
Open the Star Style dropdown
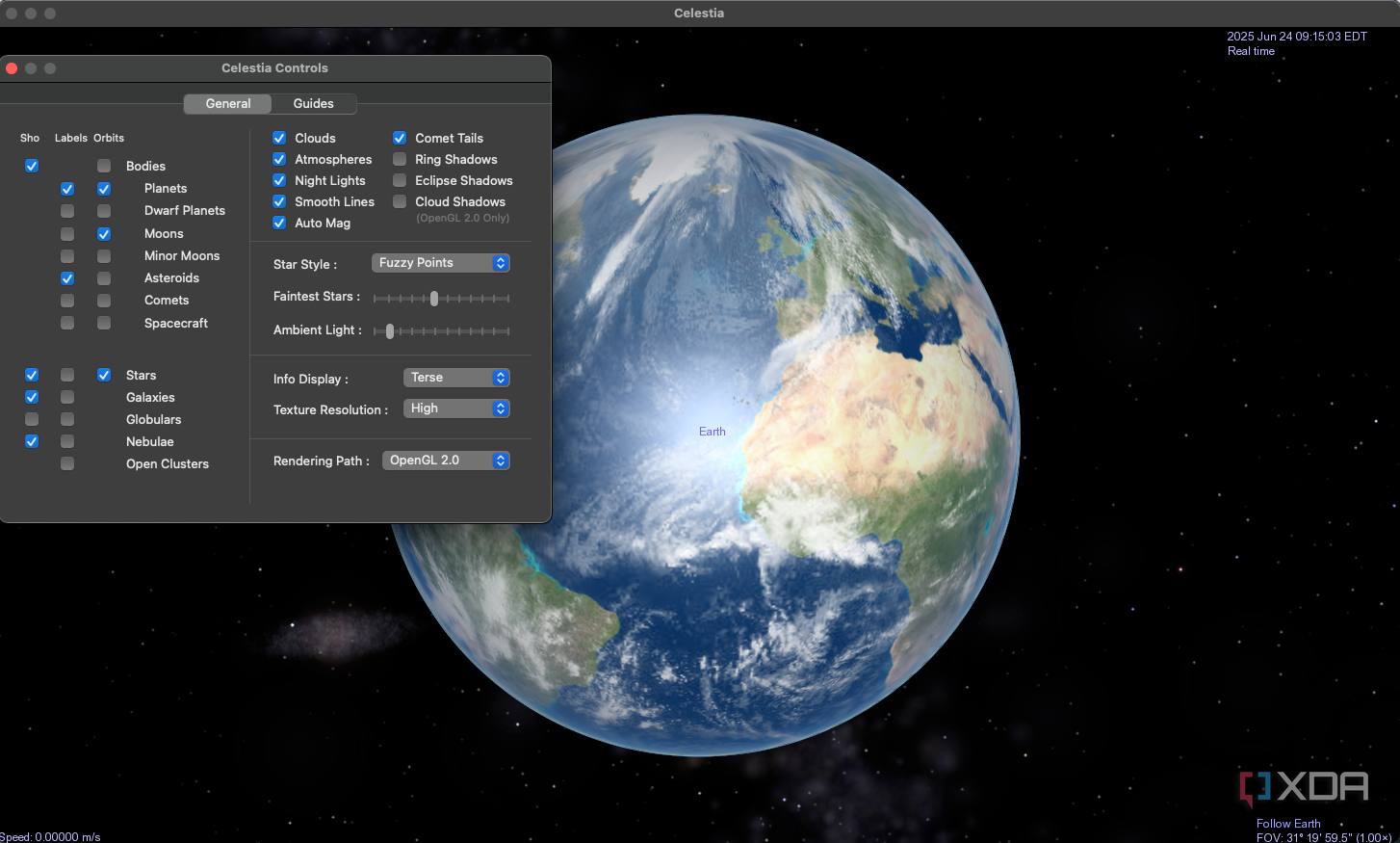[x=440, y=263]
